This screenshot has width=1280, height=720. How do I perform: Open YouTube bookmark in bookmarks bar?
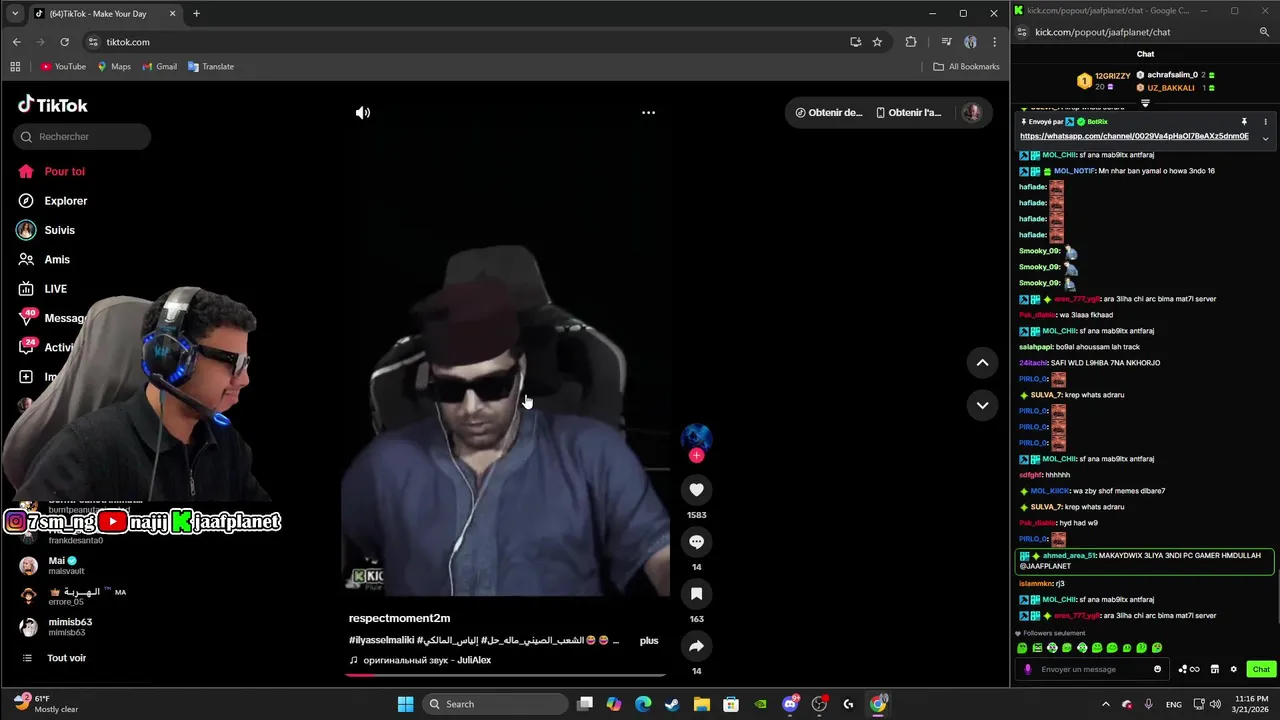click(63, 67)
